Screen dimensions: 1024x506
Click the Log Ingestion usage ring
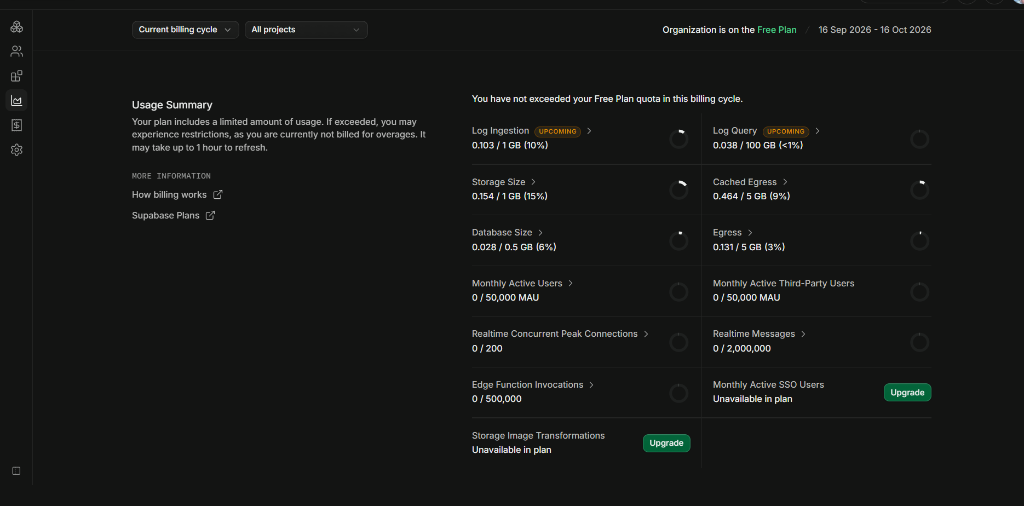click(x=679, y=138)
